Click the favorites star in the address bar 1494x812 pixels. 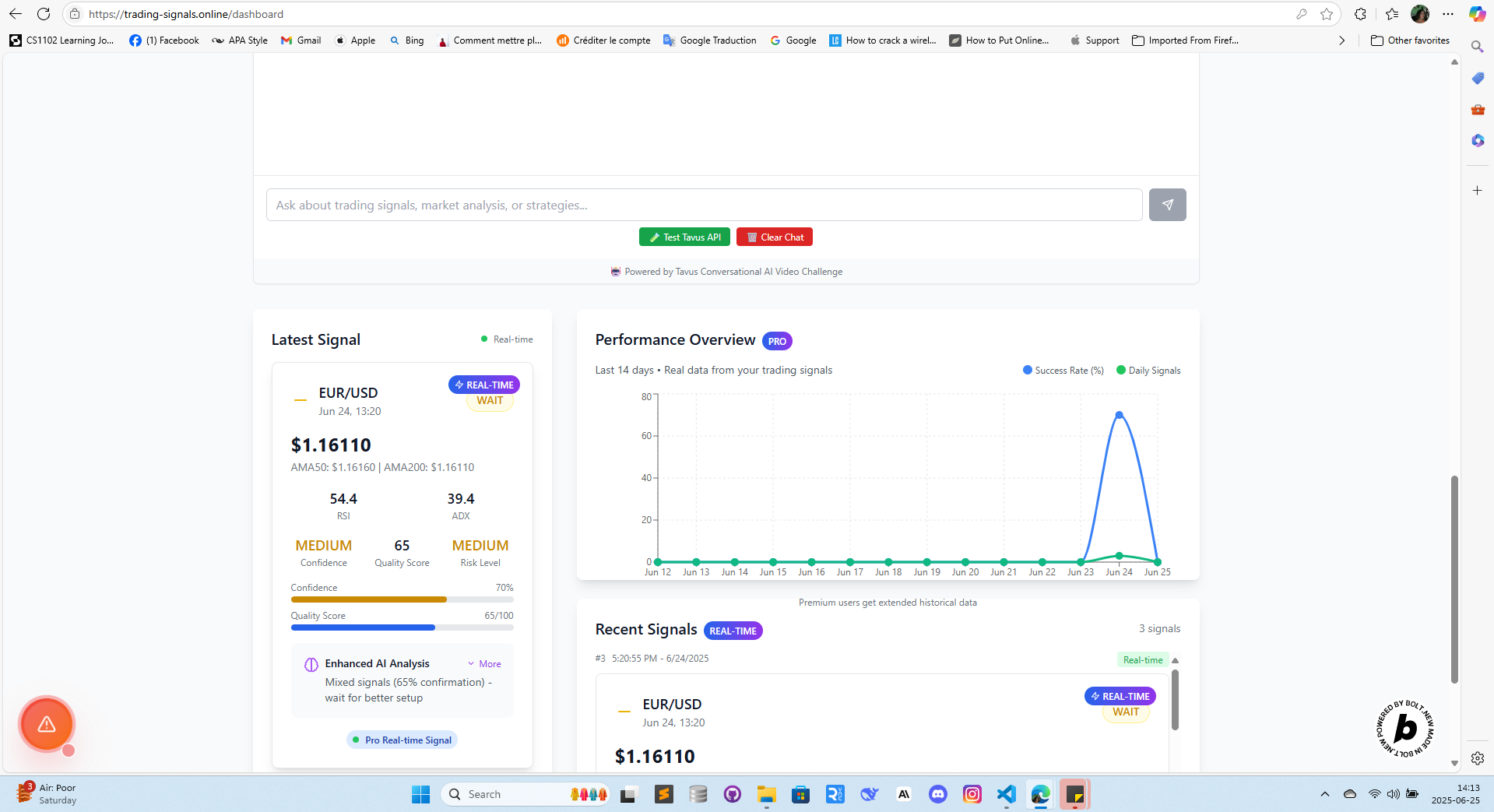pyautogui.click(x=1327, y=14)
